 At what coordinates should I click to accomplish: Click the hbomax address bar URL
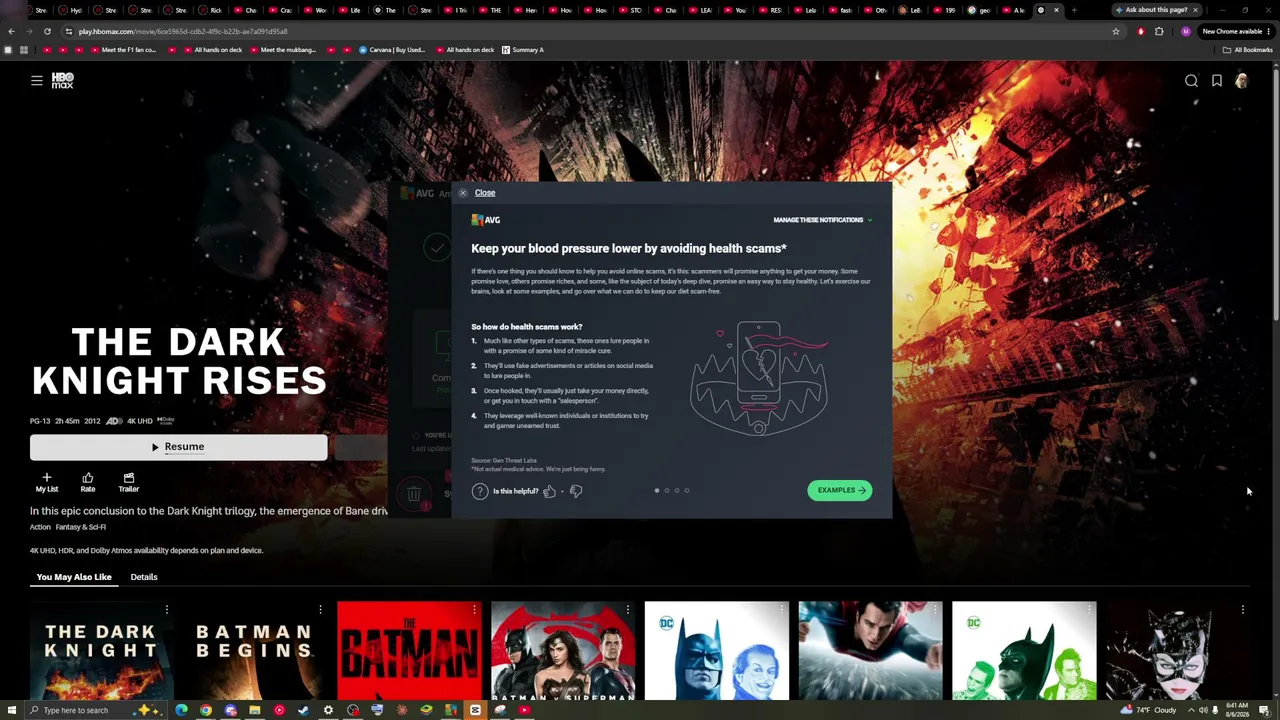pyautogui.click(x=183, y=31)
